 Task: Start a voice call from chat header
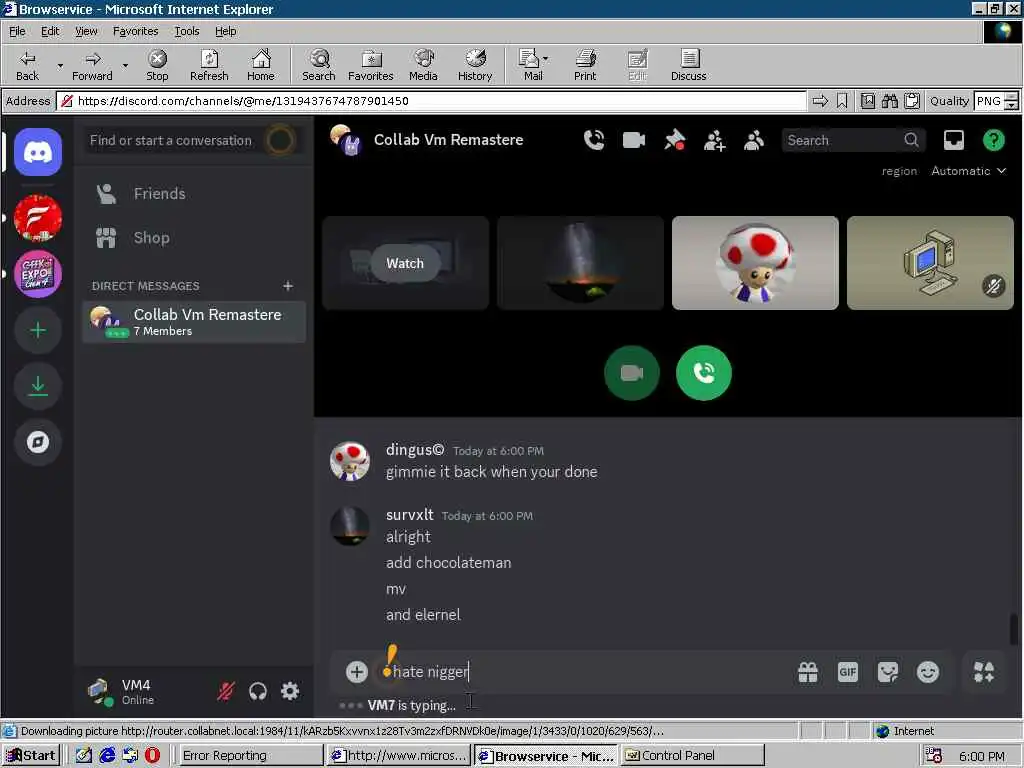point(594,140)
